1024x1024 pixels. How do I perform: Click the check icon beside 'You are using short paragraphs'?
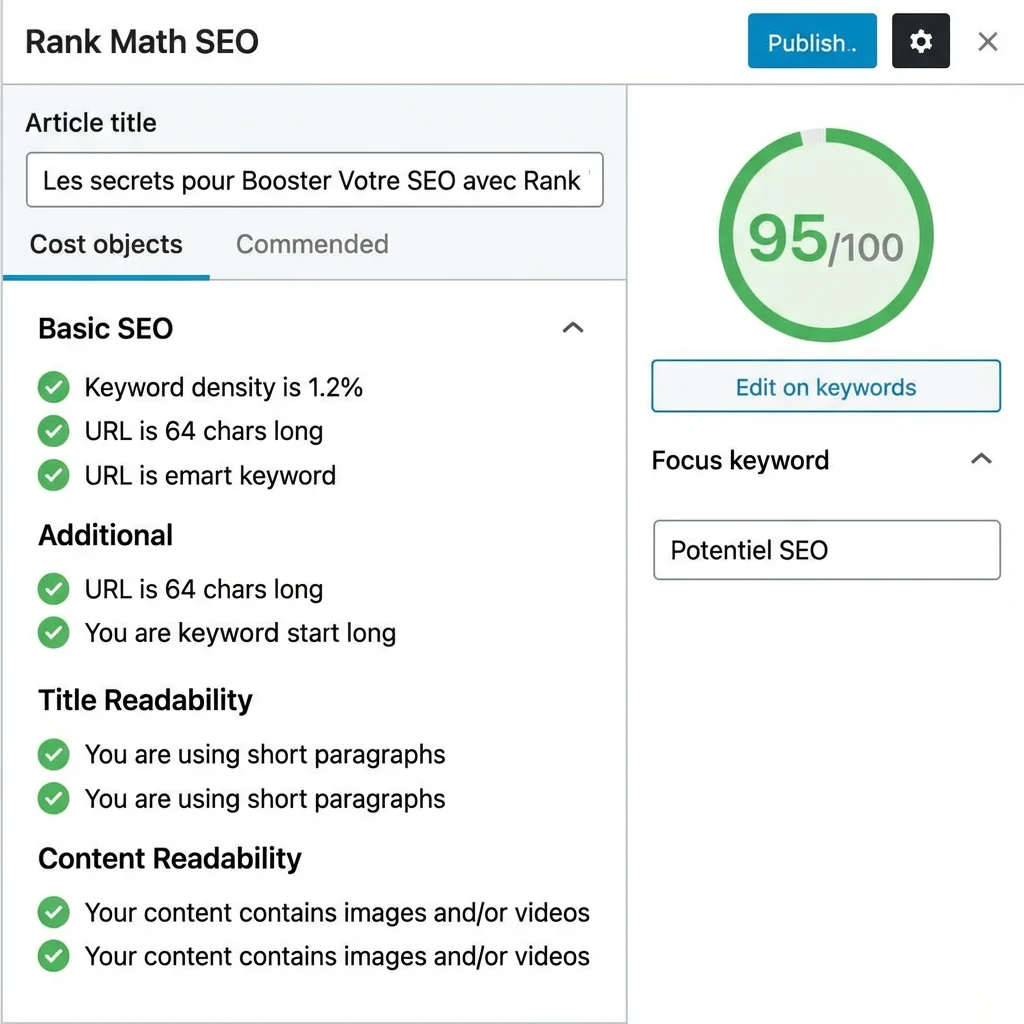[53, 755]
